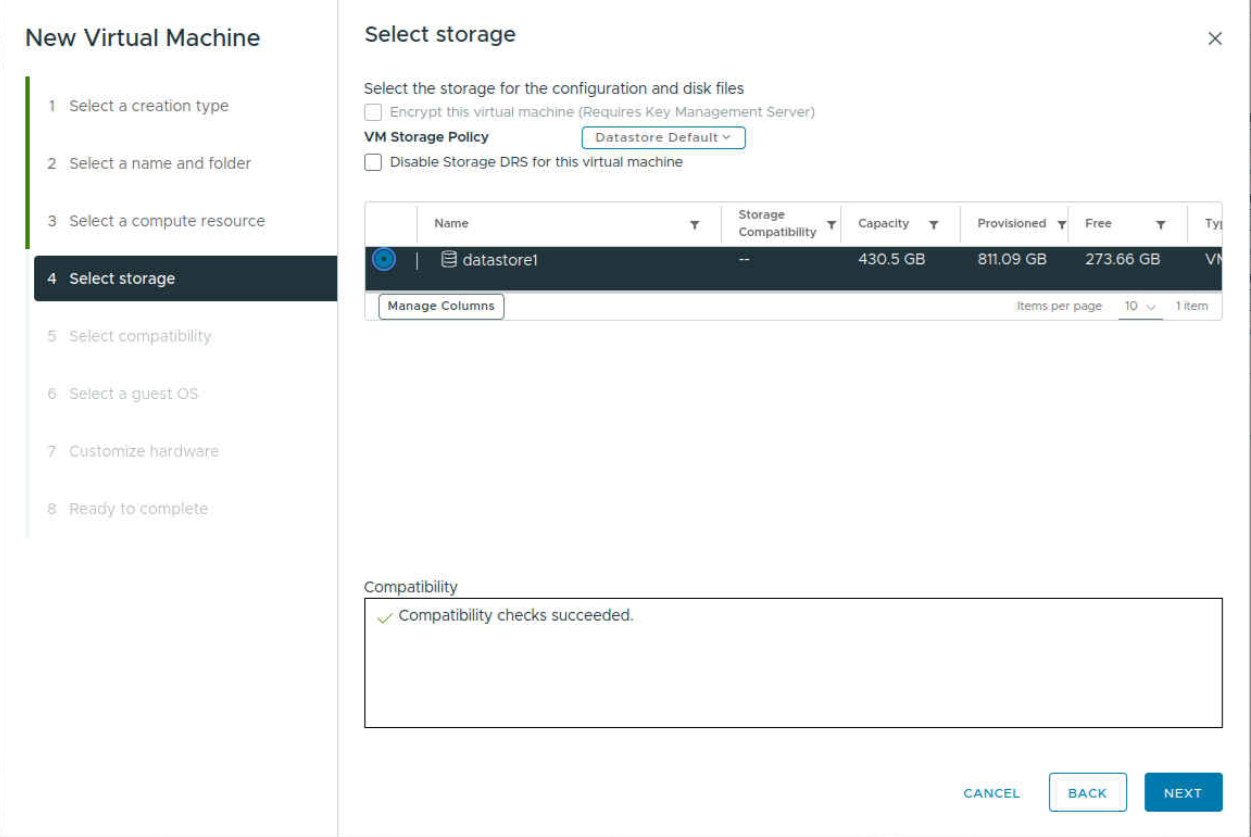The width and height of the screenshot is (1251, 837).
Task: Open the Capacity column filter funnel
Action: click(935, 224)
